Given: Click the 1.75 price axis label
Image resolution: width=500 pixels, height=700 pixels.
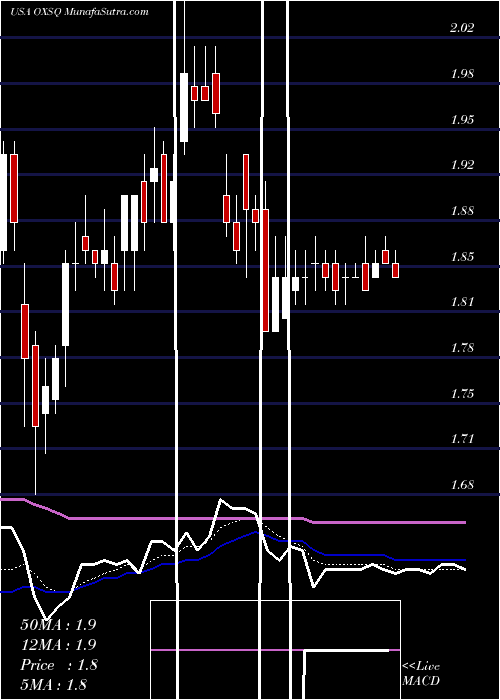Looking at the screenshot, I should pyautogui.click(x=462, y=394).
